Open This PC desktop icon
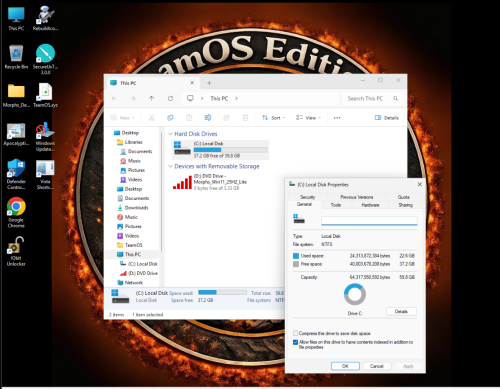Viewport: 500px width, 389px height. click(16, 19)
